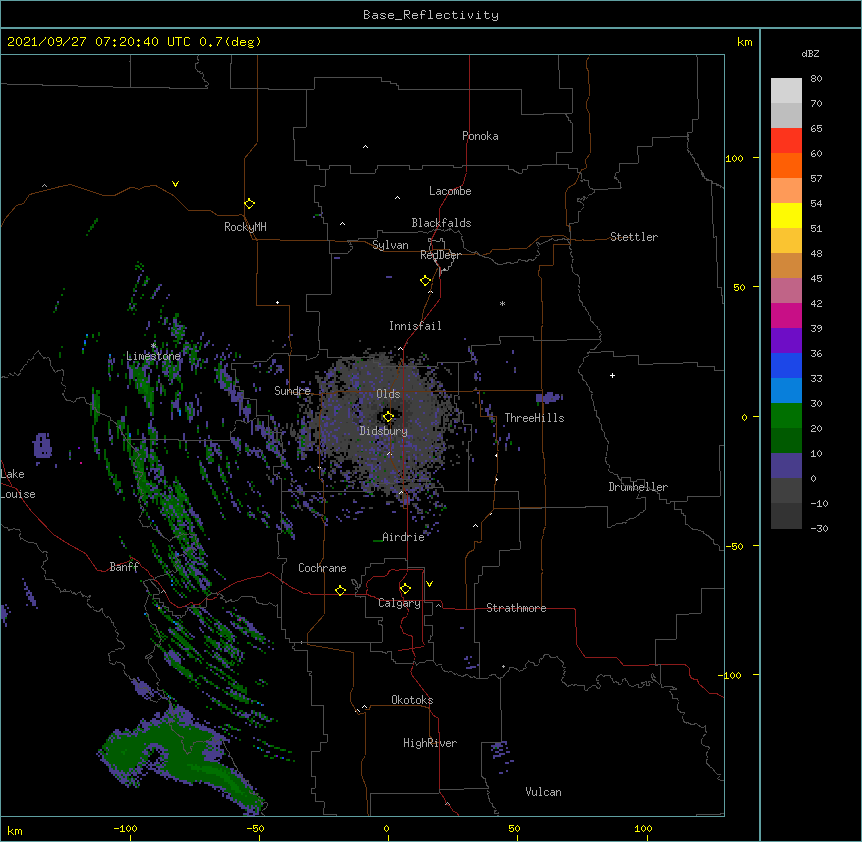Click the Innisfail city label
Screen dimensions: 862x842
[415, 326]
